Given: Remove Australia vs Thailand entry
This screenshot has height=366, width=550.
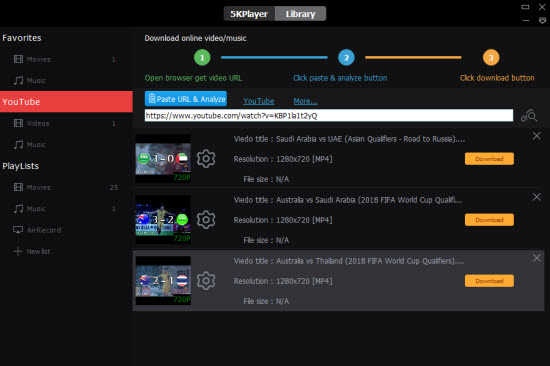Looking at the screenshot, I should click(536, 258).
